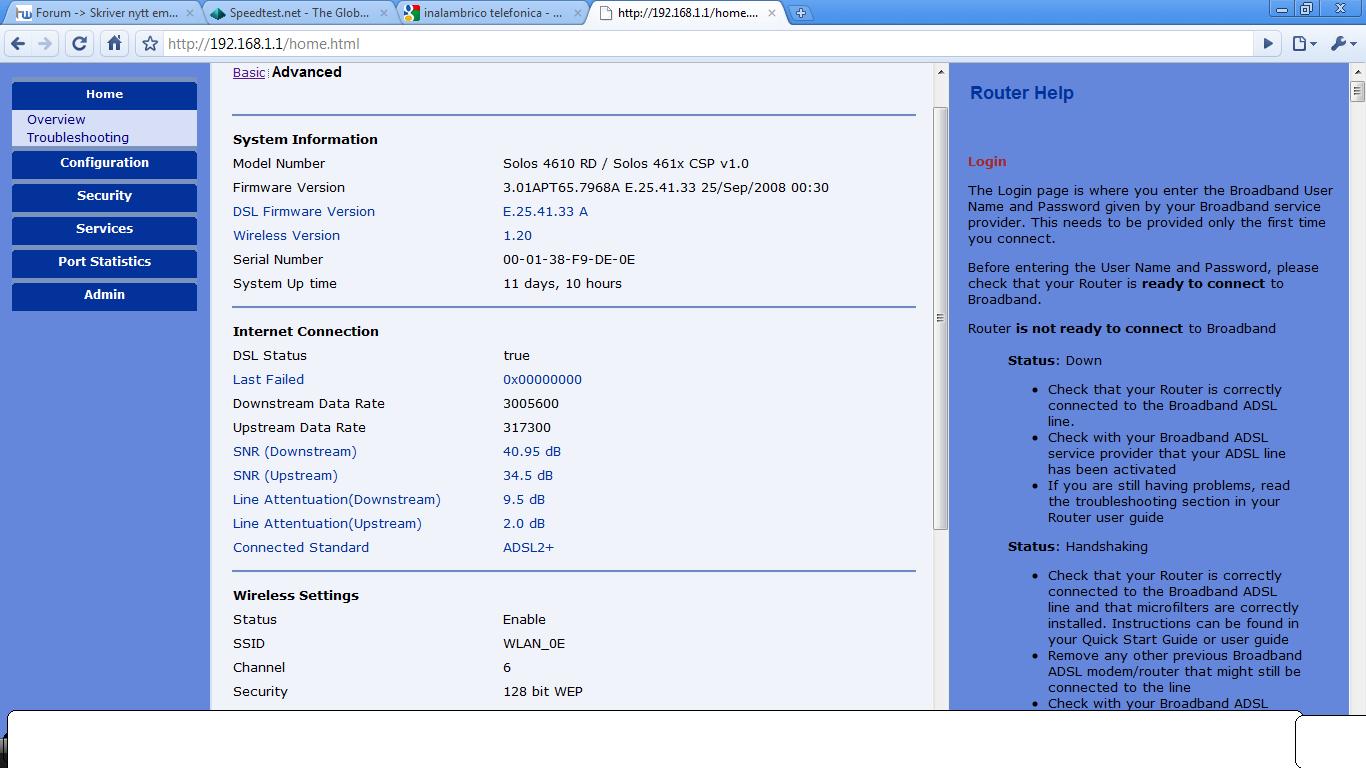Viewport: 1366px width, 768px height.
Task: Click the Router Help scrollbar thumb
Action: point(1357,92)
